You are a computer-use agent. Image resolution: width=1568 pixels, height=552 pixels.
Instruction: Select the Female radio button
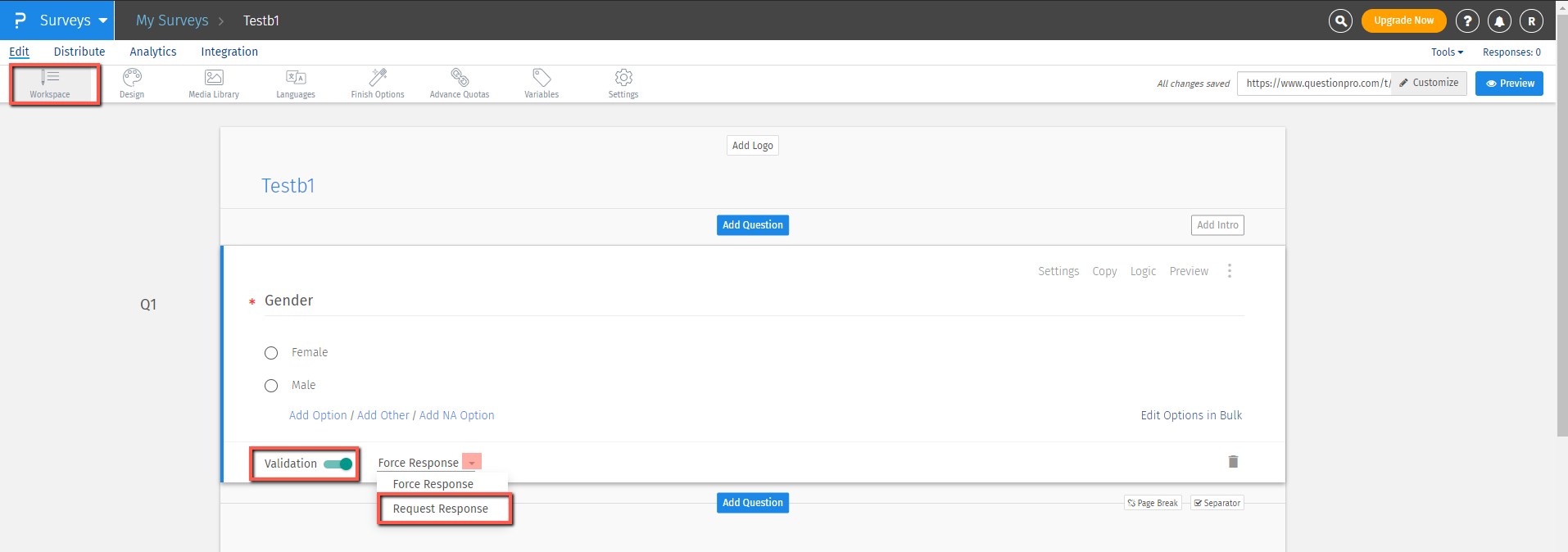click(x=271, y=353)
